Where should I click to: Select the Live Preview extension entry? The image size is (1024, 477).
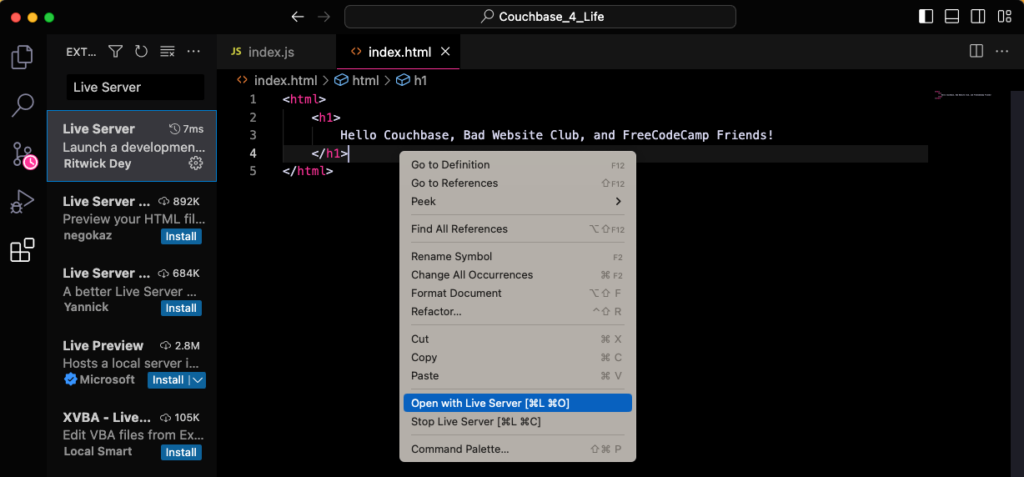[x=132, y=362]
